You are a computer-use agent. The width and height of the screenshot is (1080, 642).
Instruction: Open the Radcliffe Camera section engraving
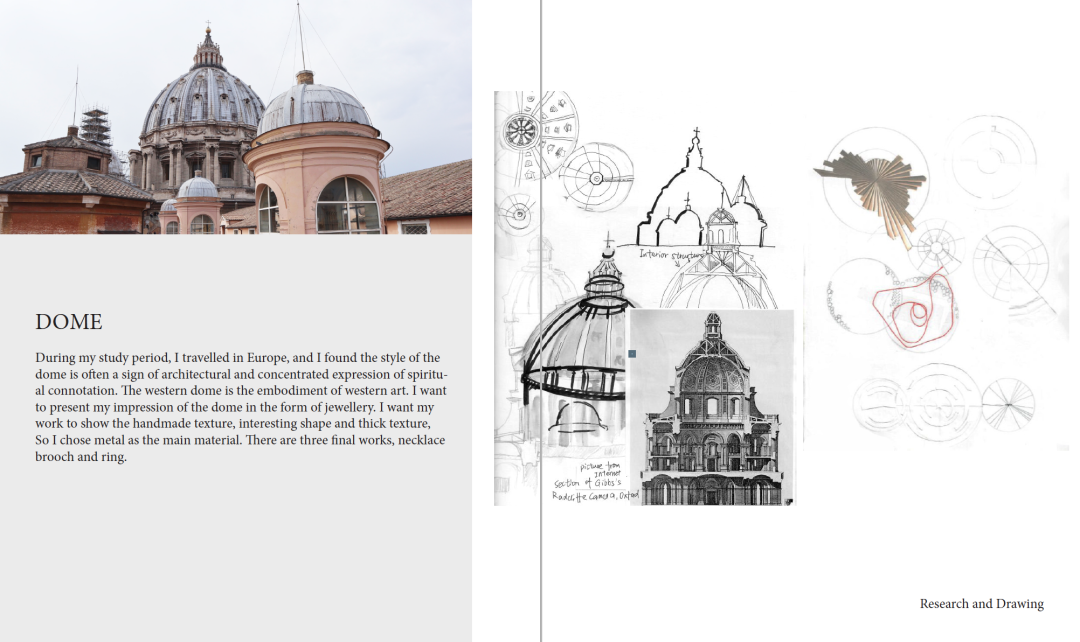click(711, 408)
